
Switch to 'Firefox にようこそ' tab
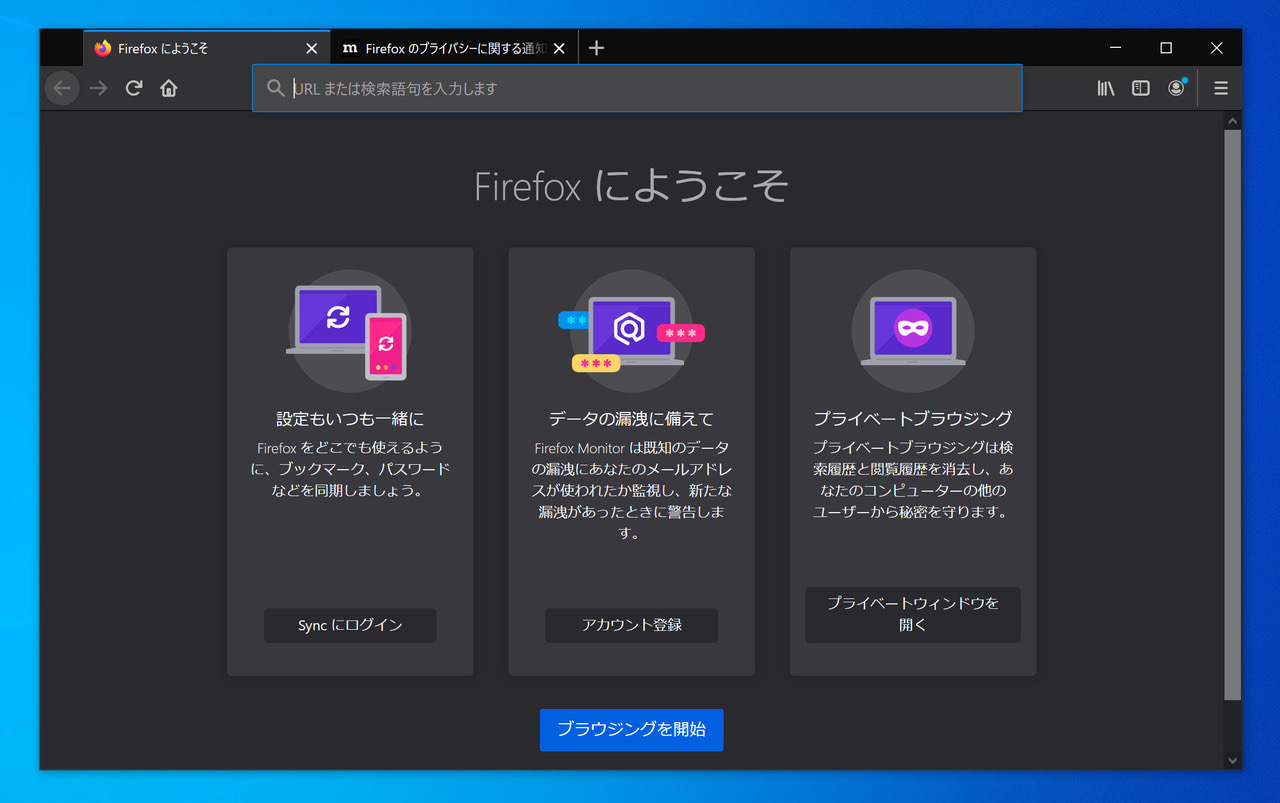(x=207, y=48)
